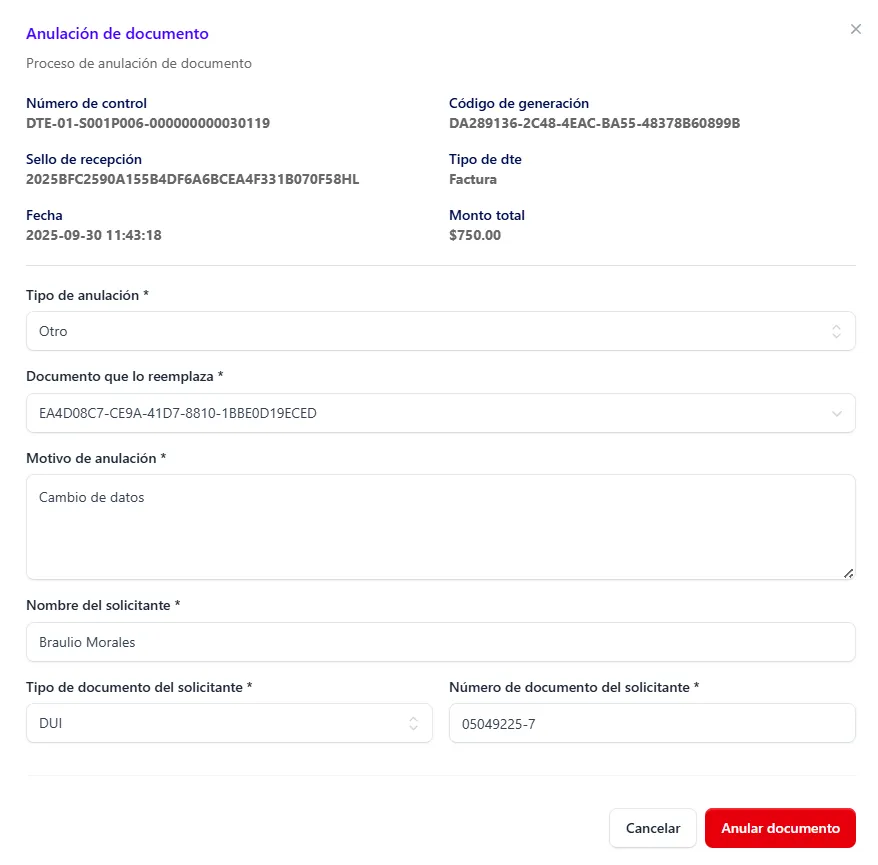The width and height of the screenshot is (878, 865).
Task: Expand the Tipo de anulación dropdown showing Otro
Action: coord(440,330)
